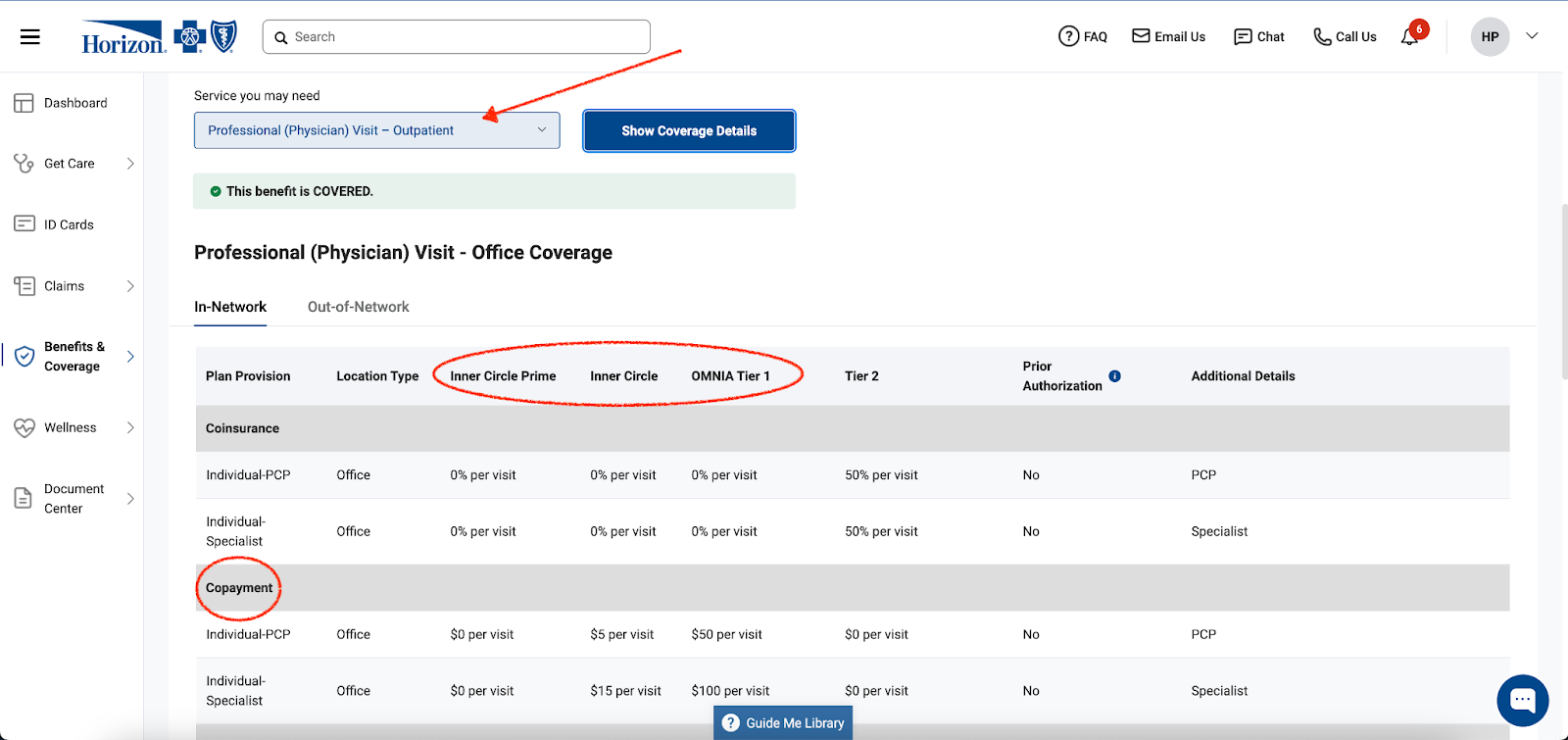Screen dimensions: 1568x740
Task: Click the Location Type column header
Action: pos(377,376)
